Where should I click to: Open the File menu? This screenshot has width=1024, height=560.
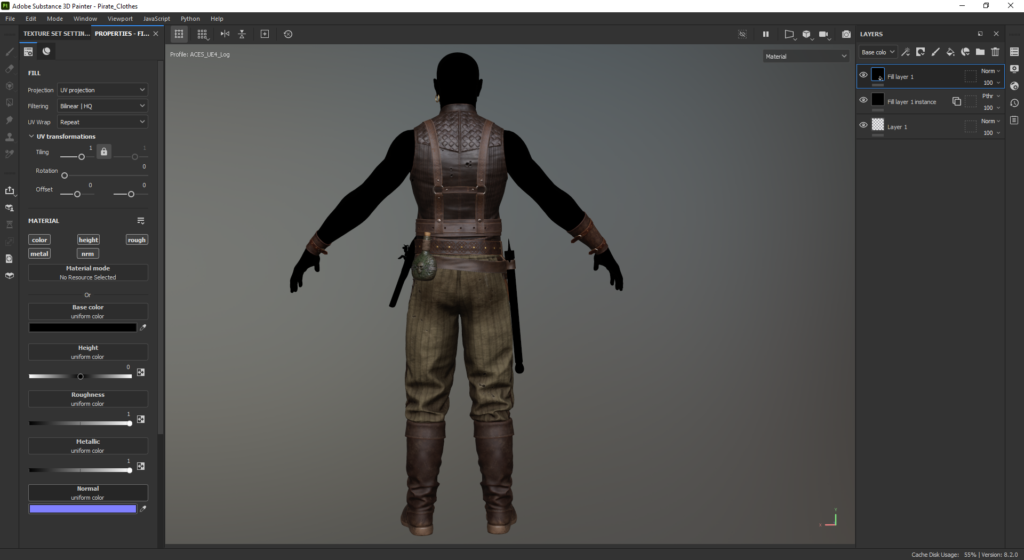pyautogui.click(x=10, y=19)
